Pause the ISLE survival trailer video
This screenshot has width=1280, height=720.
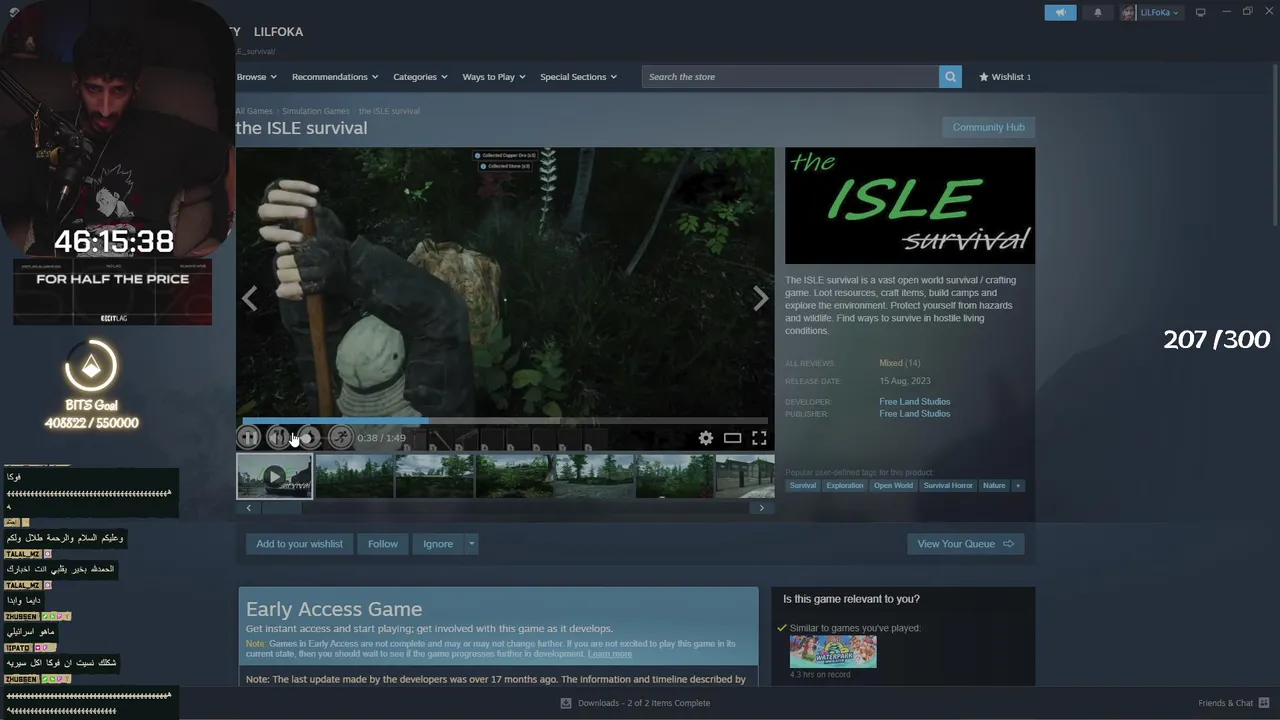[248, 437]
